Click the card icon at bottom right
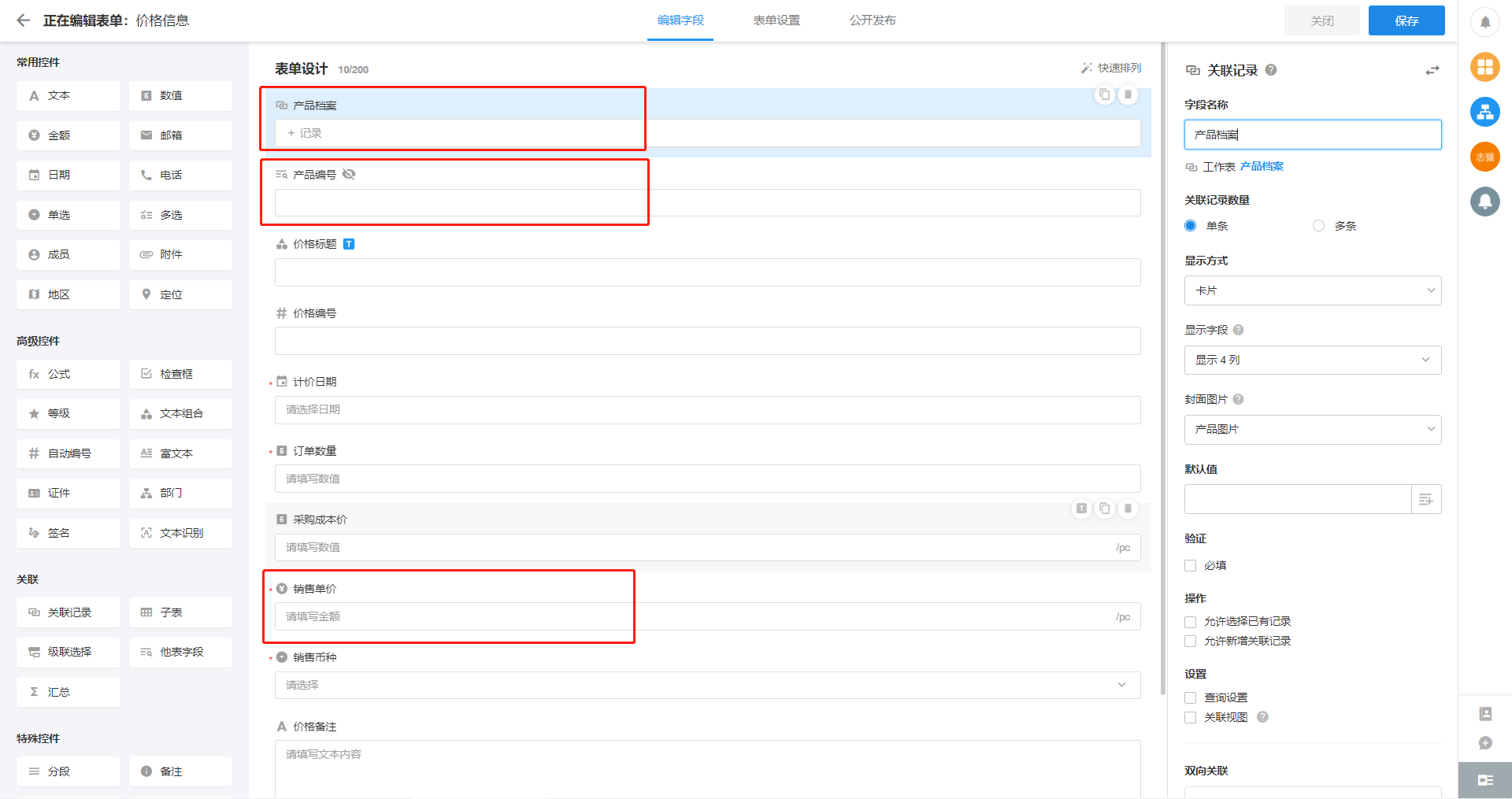 [x=1485, y=780]
